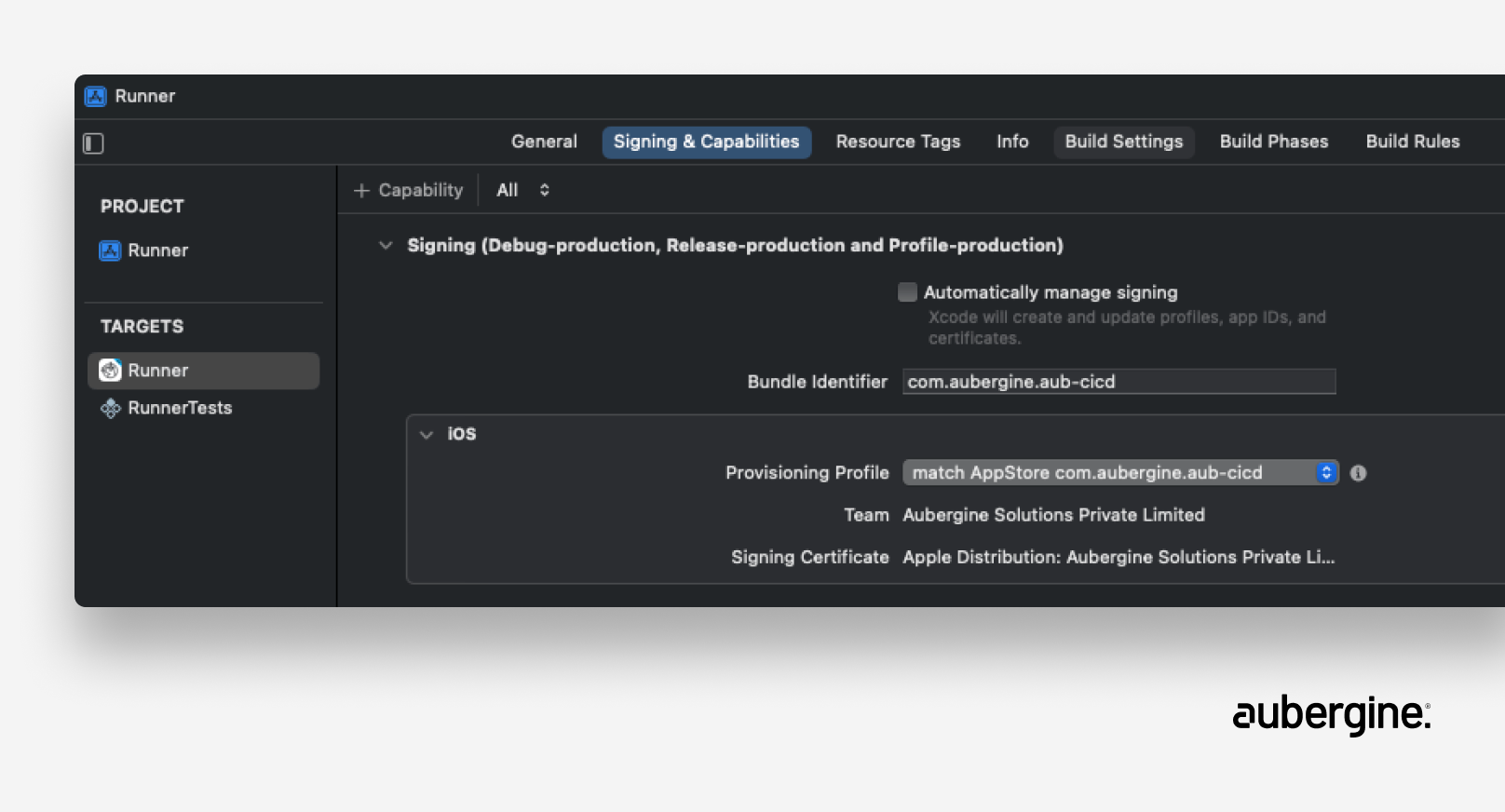This screenshot has width=1505, height=812.
Task: Open the General tab
Action: (544, 142)
